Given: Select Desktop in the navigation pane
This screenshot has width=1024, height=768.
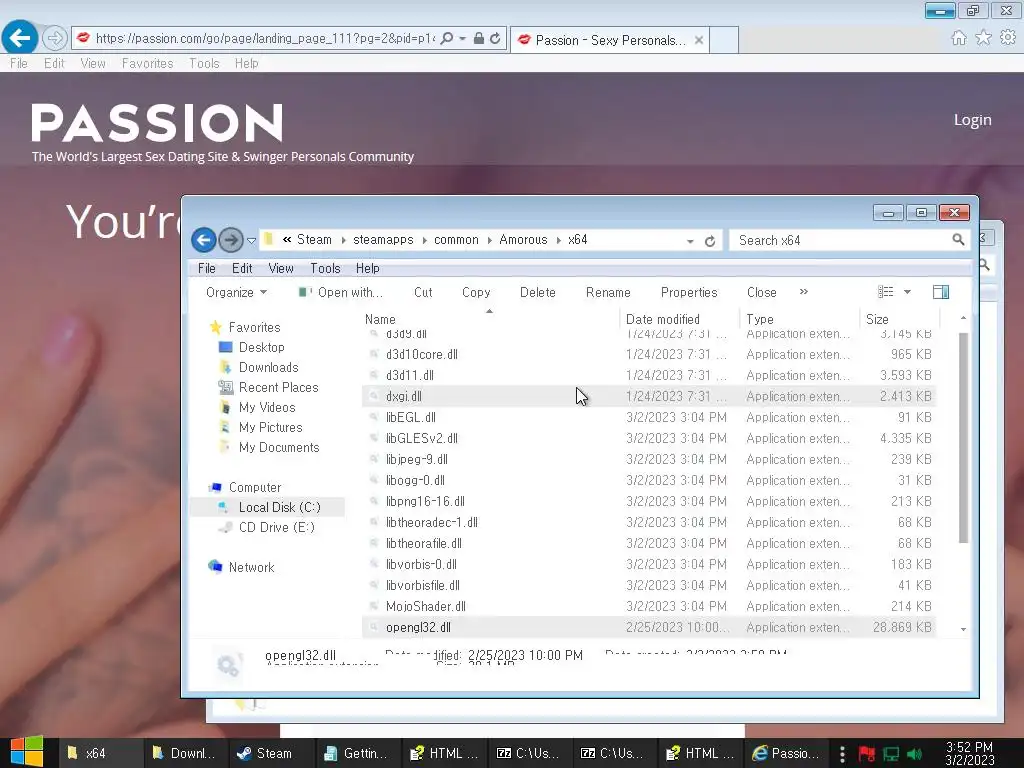Looking at the screenshot, I should pyautogui.click(x=261, y=347).
